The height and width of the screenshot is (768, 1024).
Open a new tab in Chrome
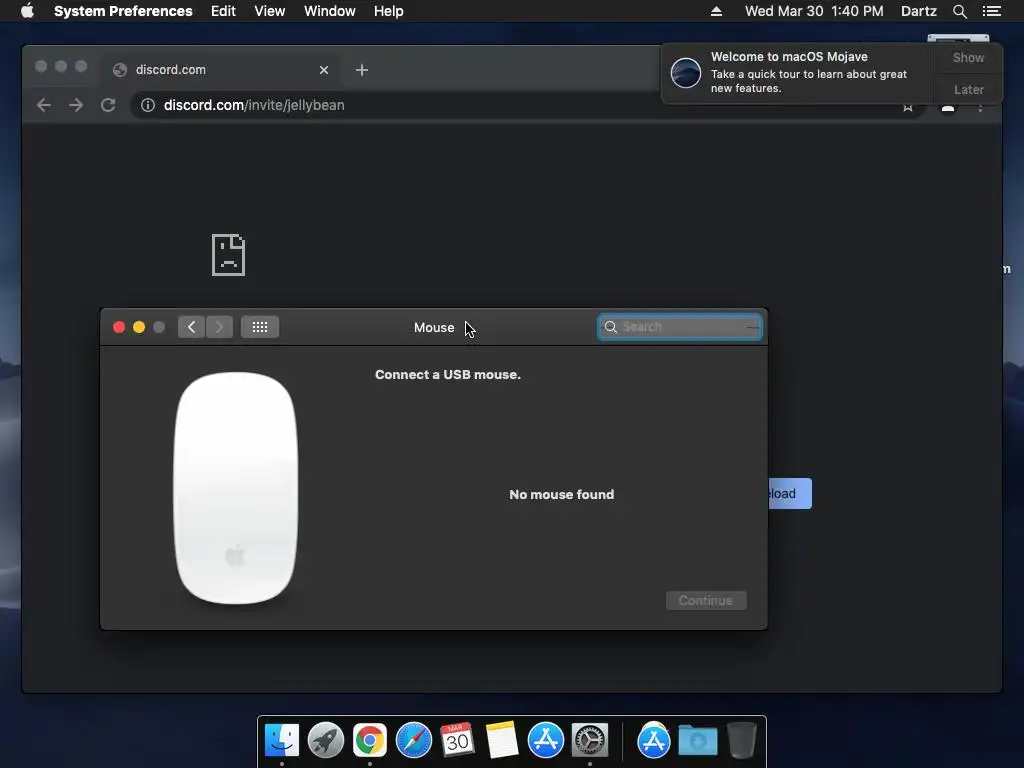(362, 70)
